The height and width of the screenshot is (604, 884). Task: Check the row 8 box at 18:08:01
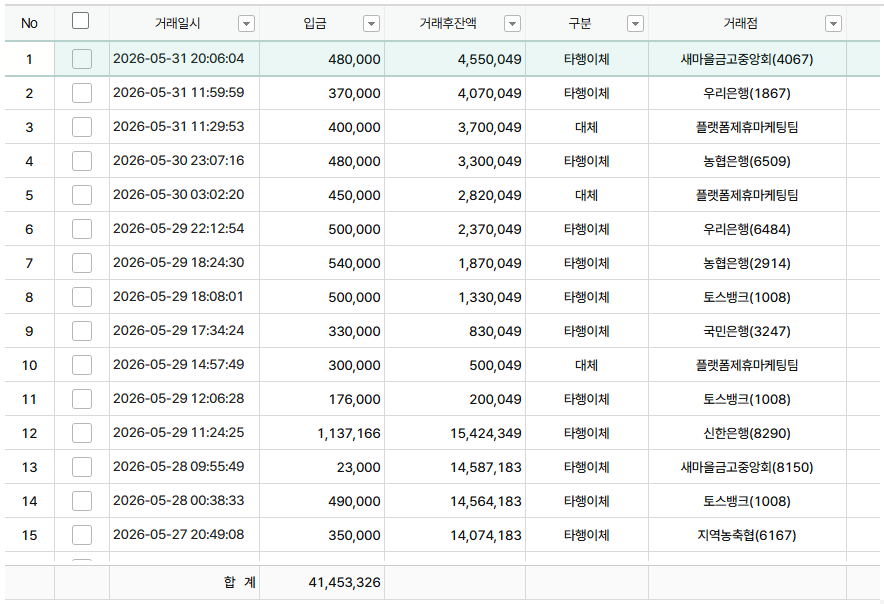point(82,297)
